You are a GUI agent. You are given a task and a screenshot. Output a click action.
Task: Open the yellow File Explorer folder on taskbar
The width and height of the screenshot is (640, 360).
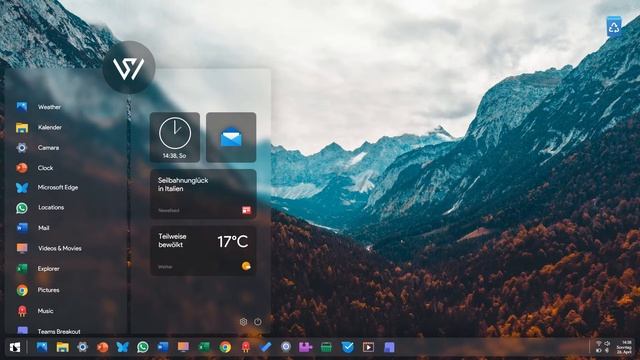(62, 347)
